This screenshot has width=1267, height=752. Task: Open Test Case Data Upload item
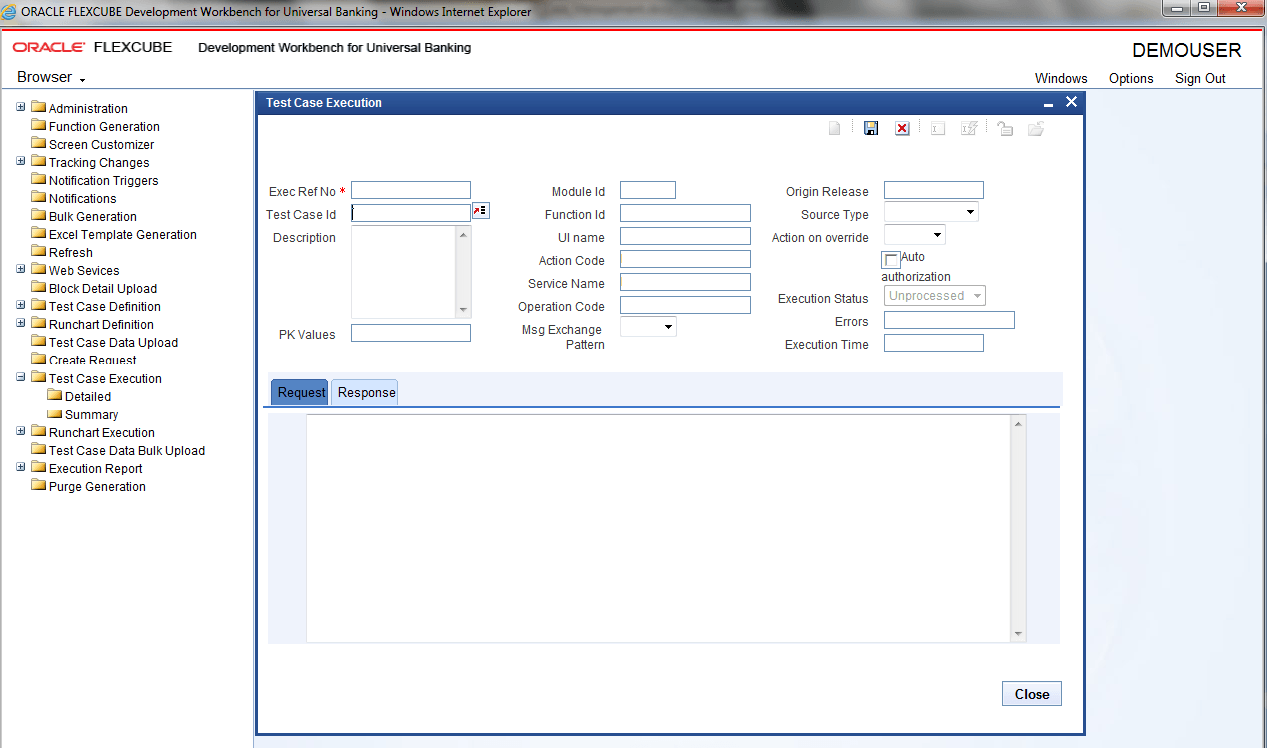coord(113,342)
